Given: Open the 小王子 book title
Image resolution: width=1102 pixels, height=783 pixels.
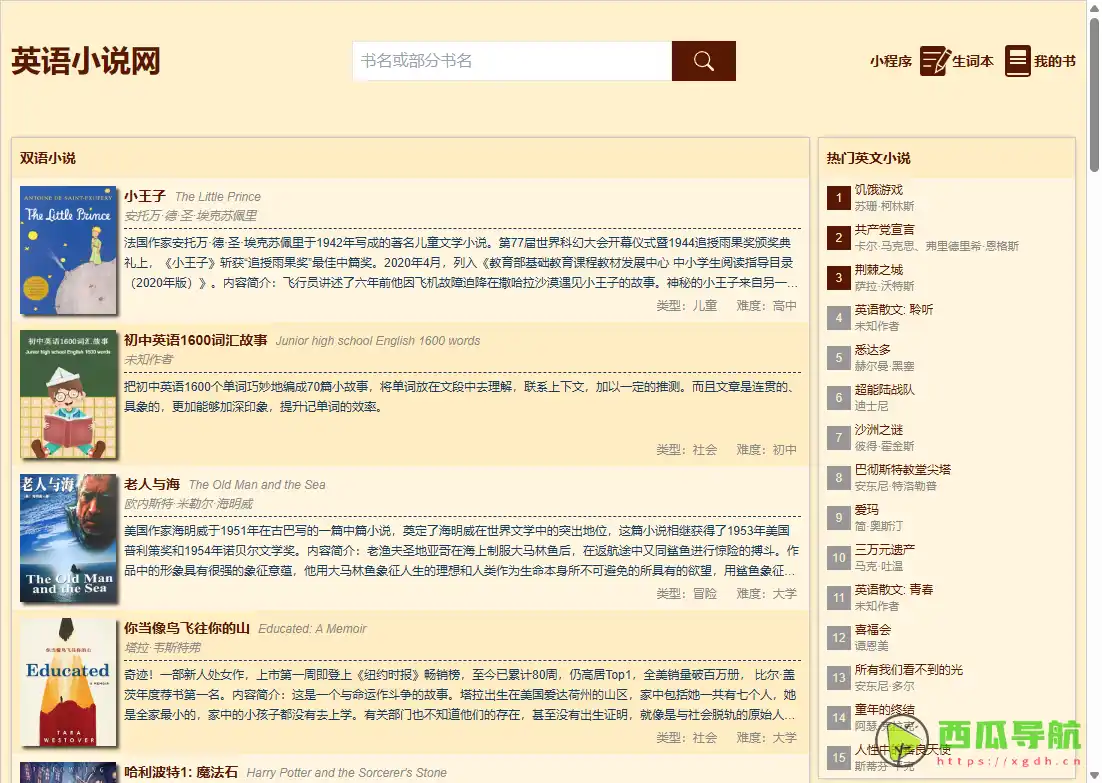Looking at the screenshot, I should tap(145, 196).
